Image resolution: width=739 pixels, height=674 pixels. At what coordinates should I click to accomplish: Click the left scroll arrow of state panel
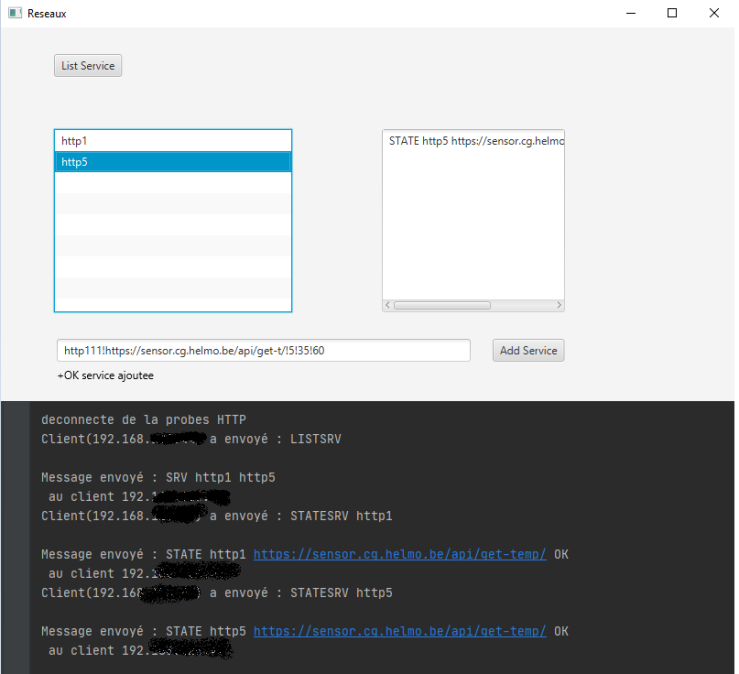click(387, 305)
